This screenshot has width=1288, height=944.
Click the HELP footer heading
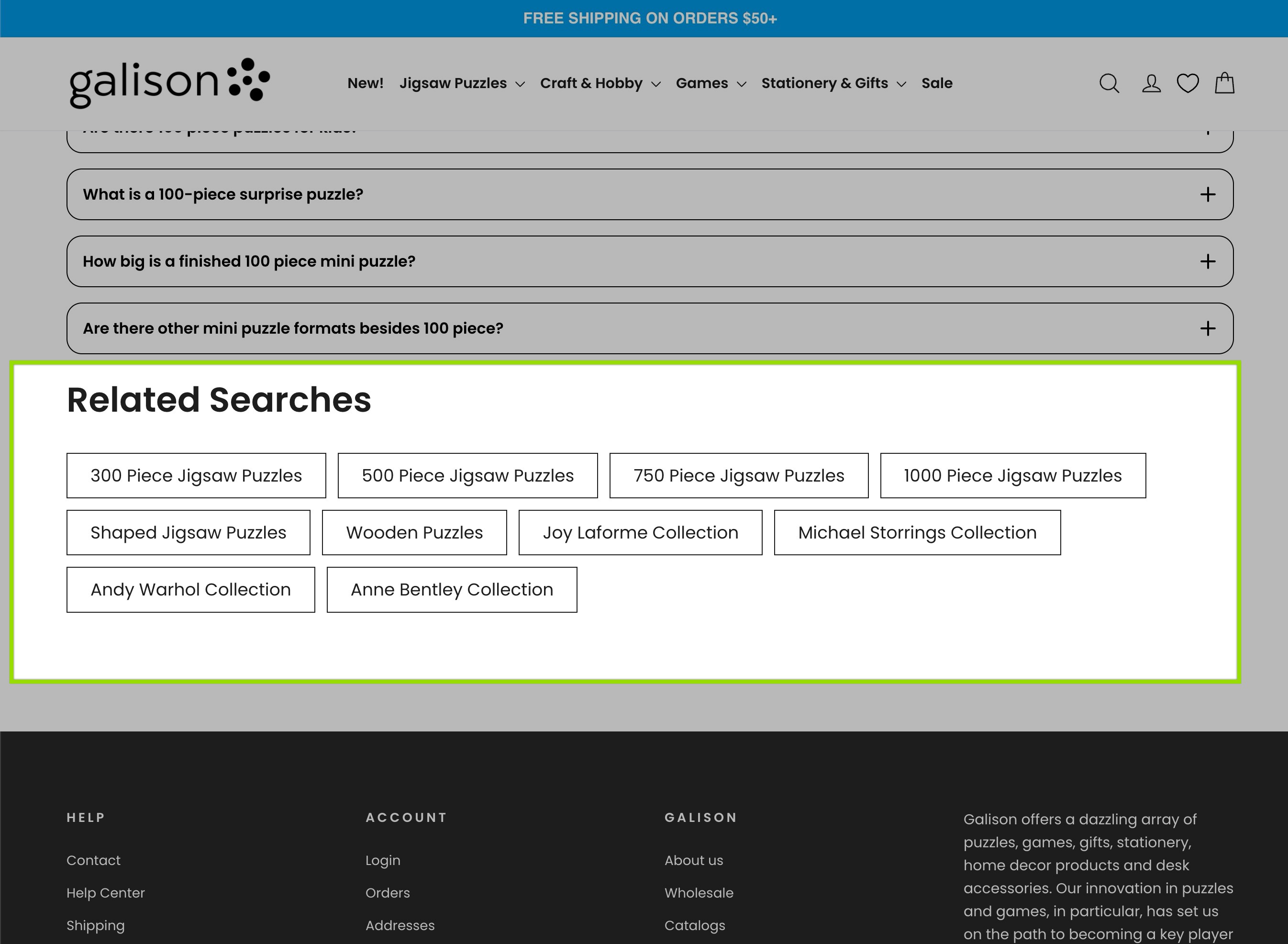pos(86,817)
